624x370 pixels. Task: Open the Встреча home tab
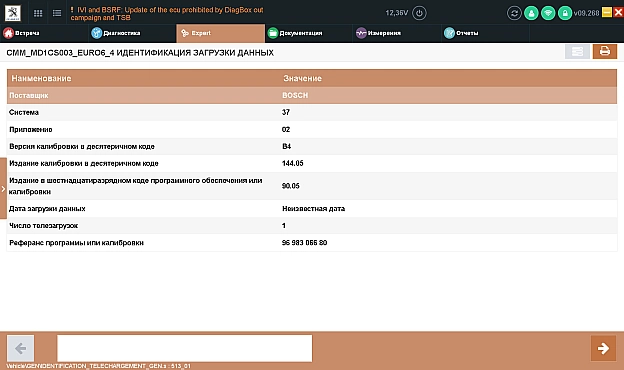44,33
